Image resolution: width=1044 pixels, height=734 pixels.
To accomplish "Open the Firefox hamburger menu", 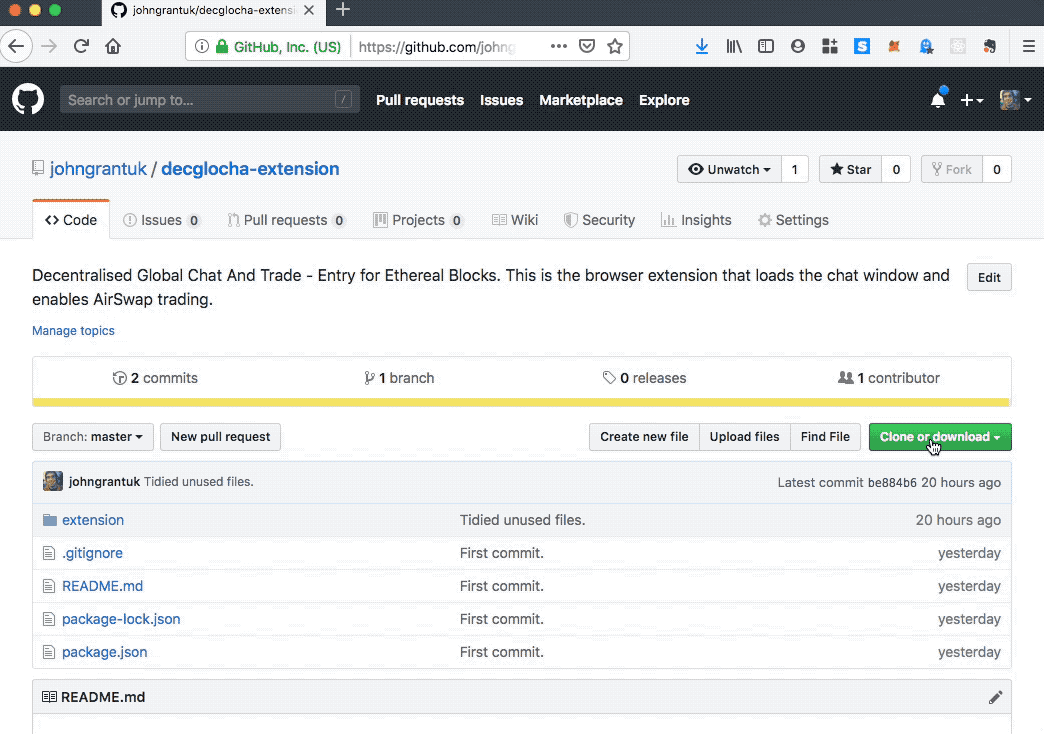I will [1029, 46].
